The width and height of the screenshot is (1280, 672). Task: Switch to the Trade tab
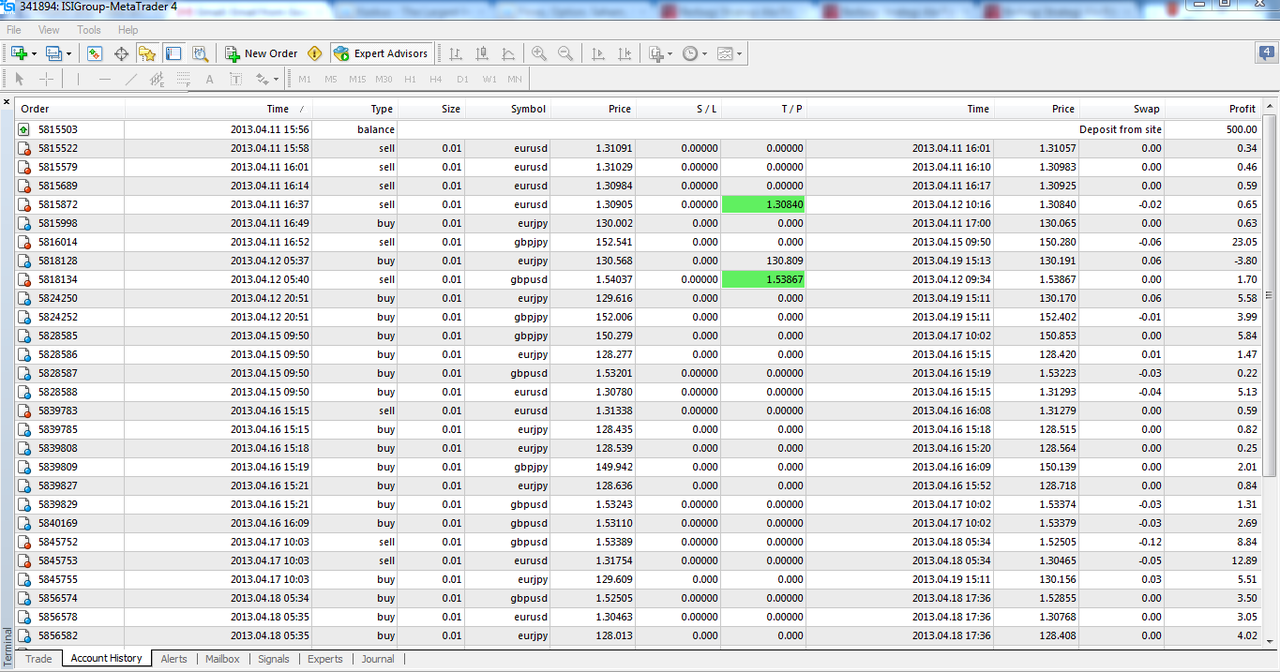pos(39,659)
